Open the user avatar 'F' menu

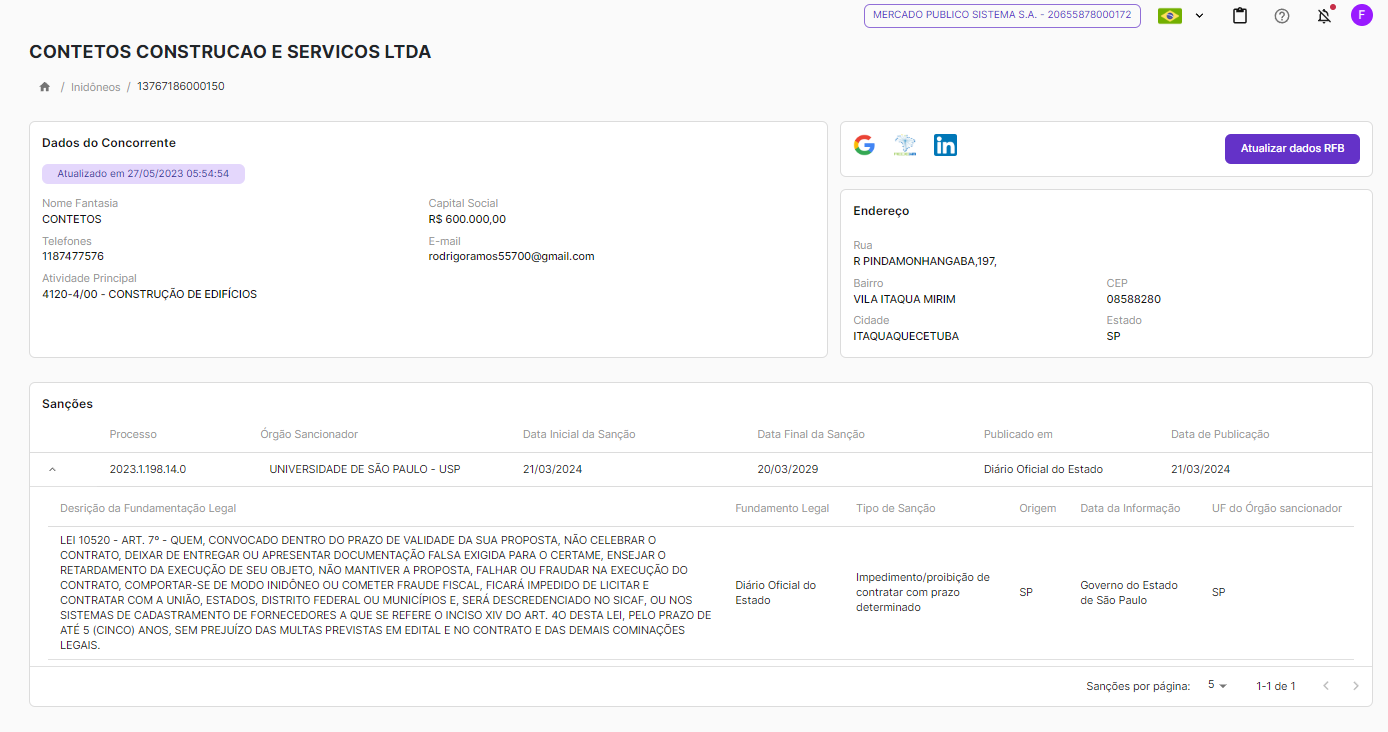[x=1361, y=15]
